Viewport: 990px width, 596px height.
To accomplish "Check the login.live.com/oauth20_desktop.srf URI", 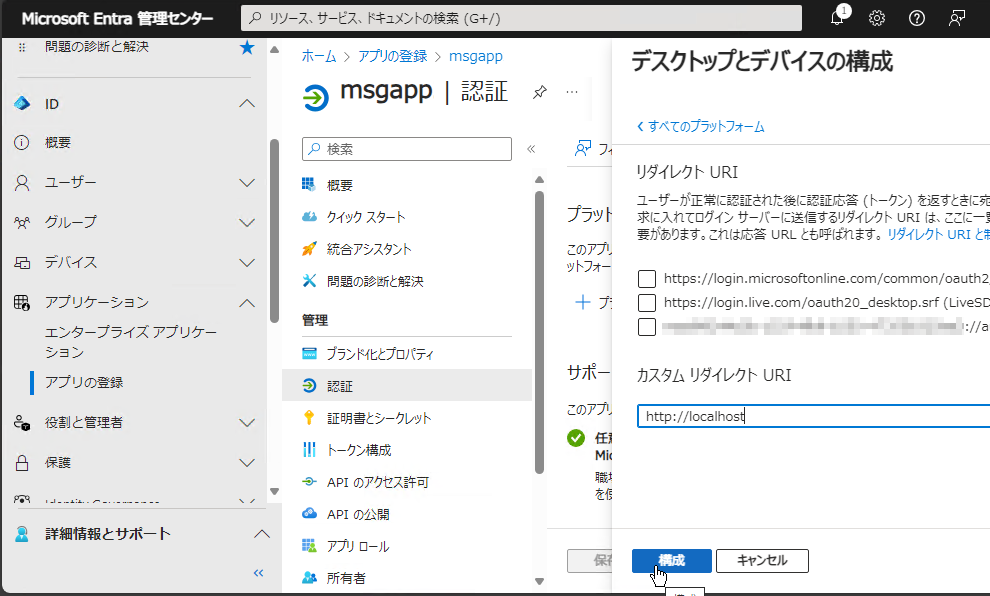I will tap(647, 304).
